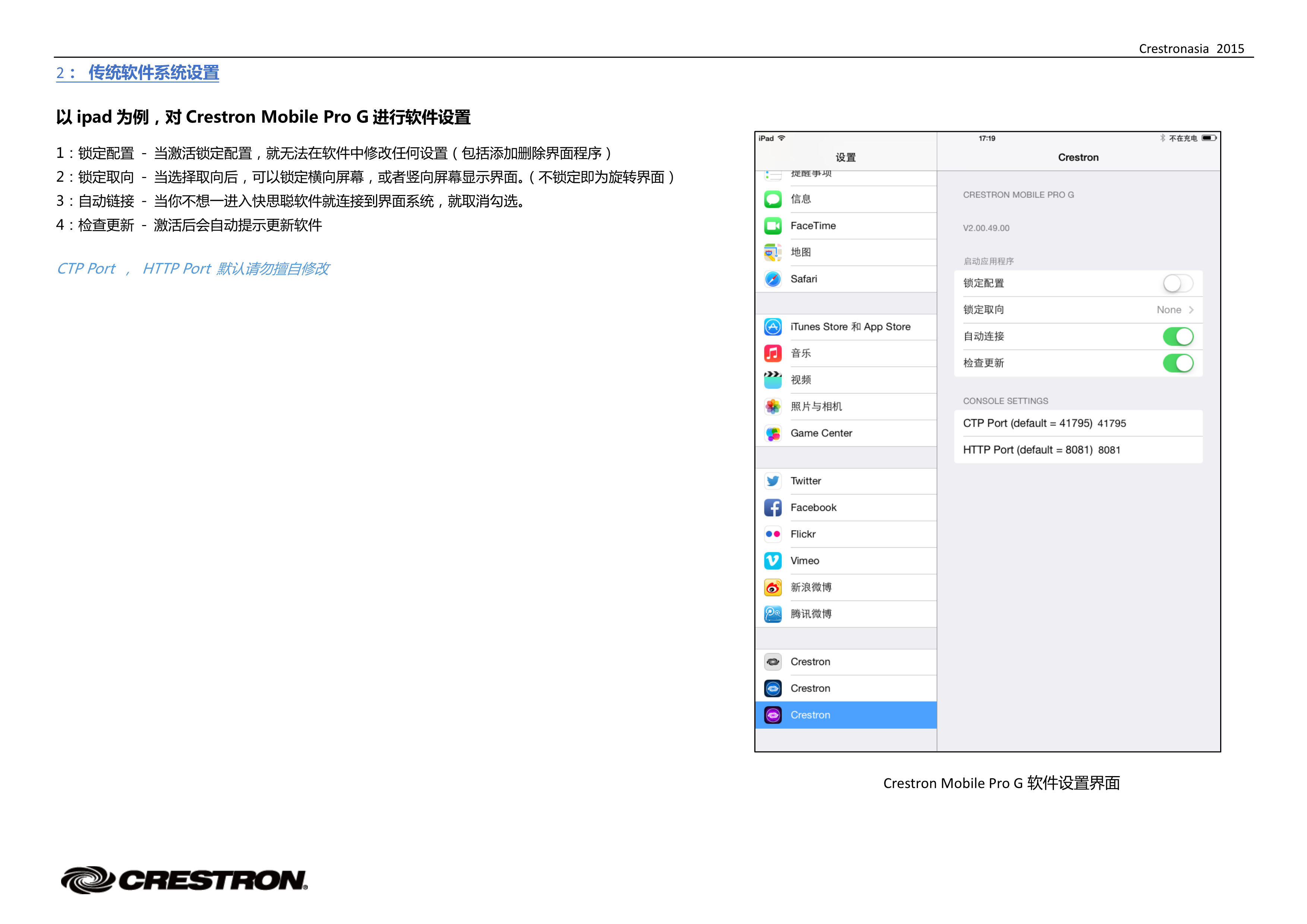Select the Game Center settings row

[845, 433]
